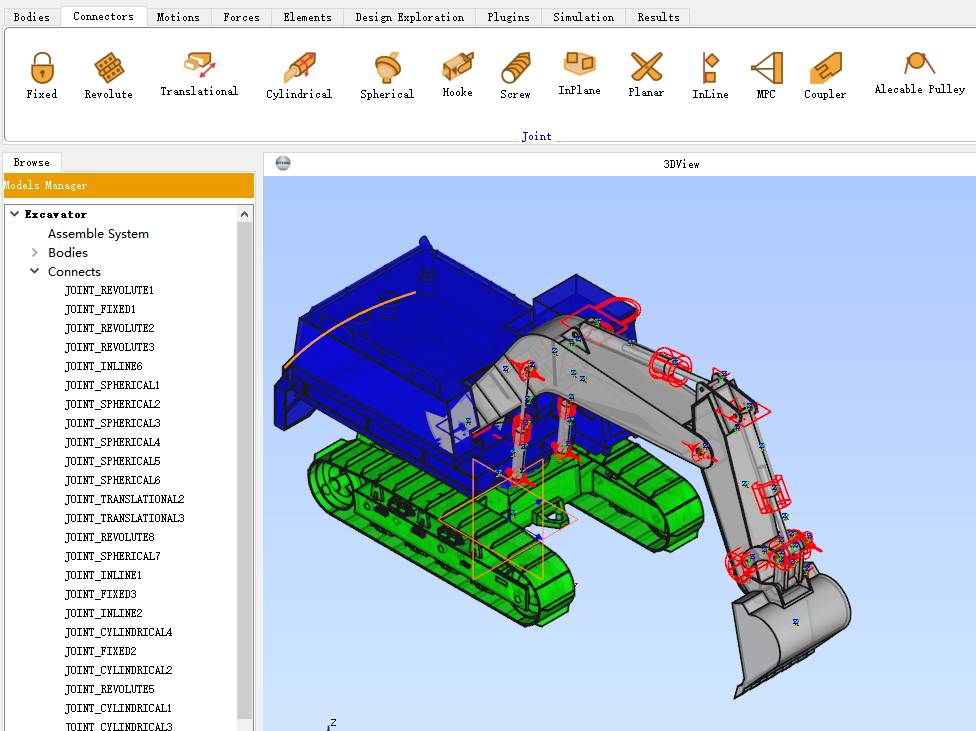Select the Planar joint icon
Screen dimensions: 976x731
click(646, 75)
